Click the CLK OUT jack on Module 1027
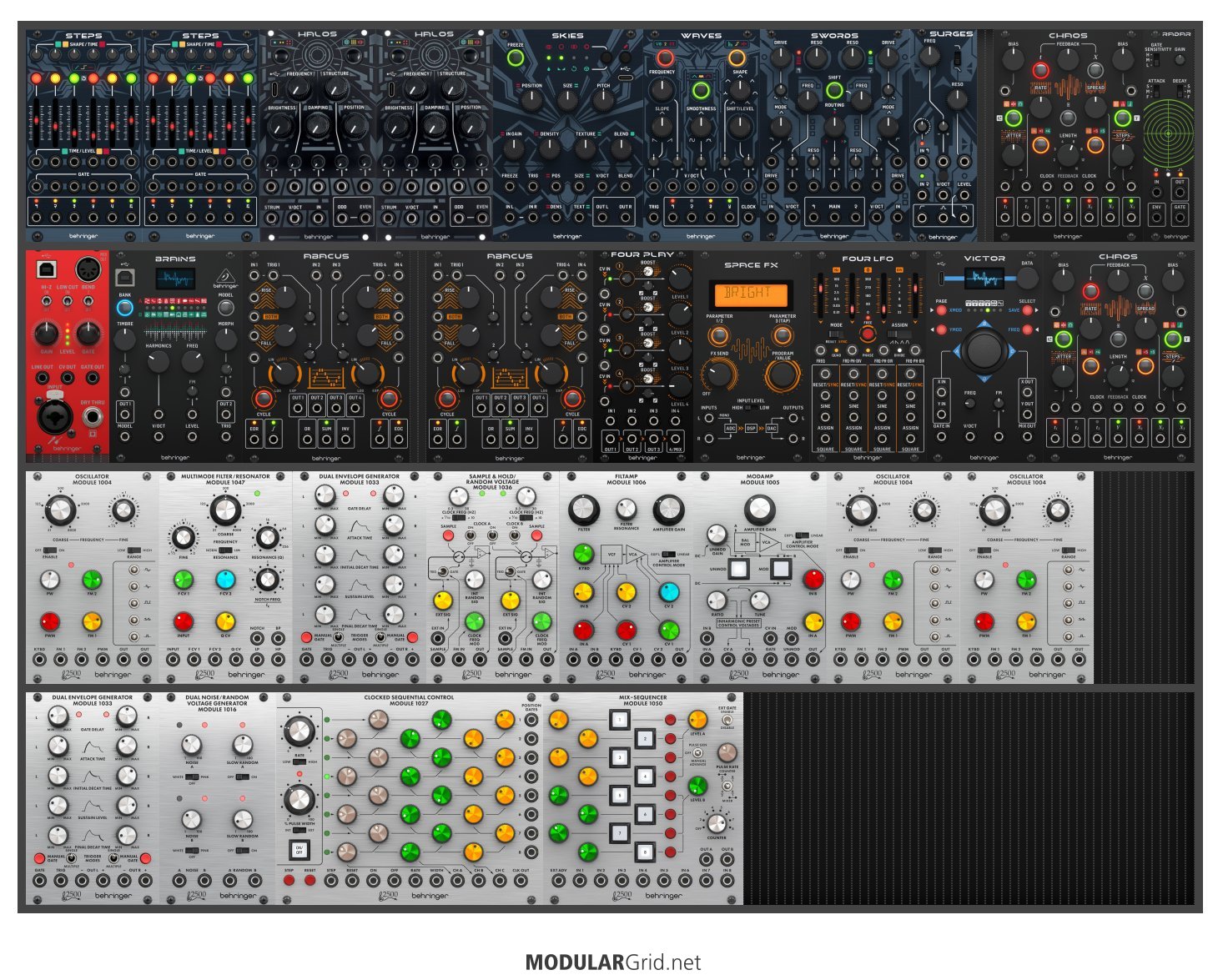Viewport: 1228px width, 980px height. pos(521,880)
